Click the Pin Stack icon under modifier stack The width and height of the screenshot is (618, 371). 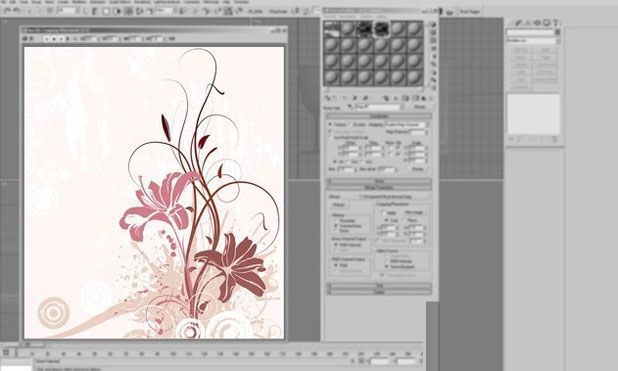[x=512, y=139]
